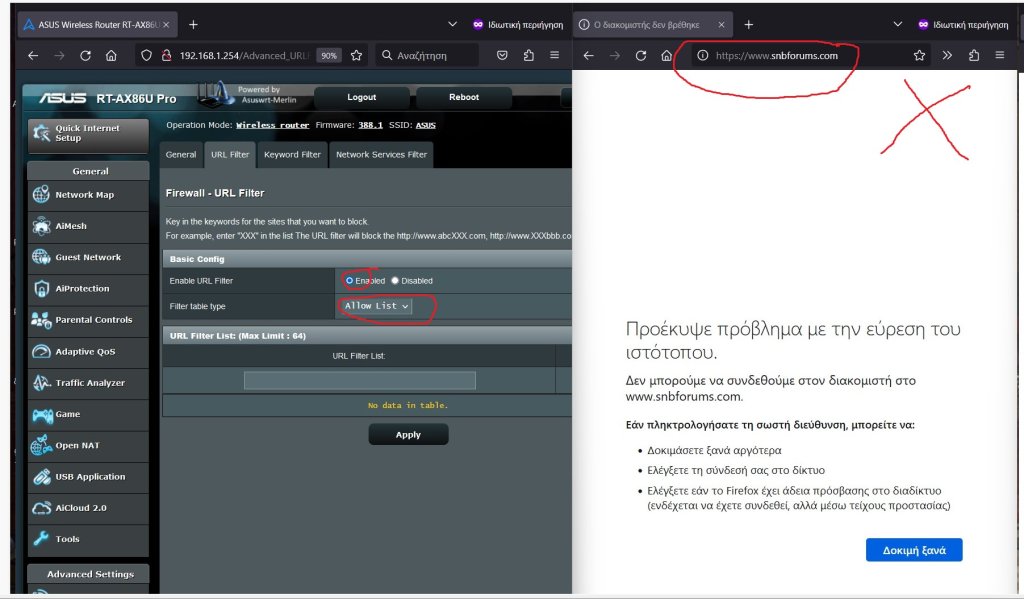Screen dimensions: 1024x599
Task: Open extensions icon in snbforums browser window
Action: (x=974, y=56)
